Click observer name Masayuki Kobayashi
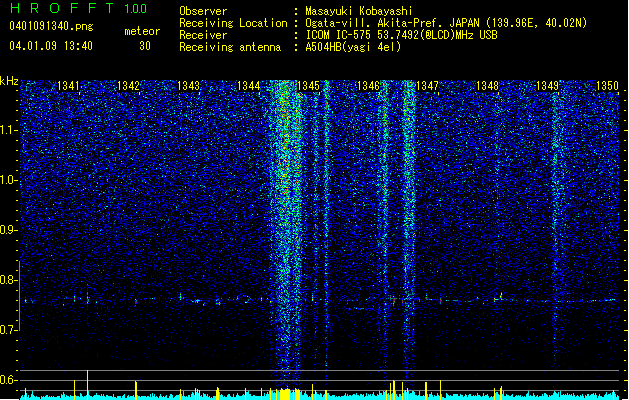The height and width of the screenshot is (400, 629). tap(359, 11)
